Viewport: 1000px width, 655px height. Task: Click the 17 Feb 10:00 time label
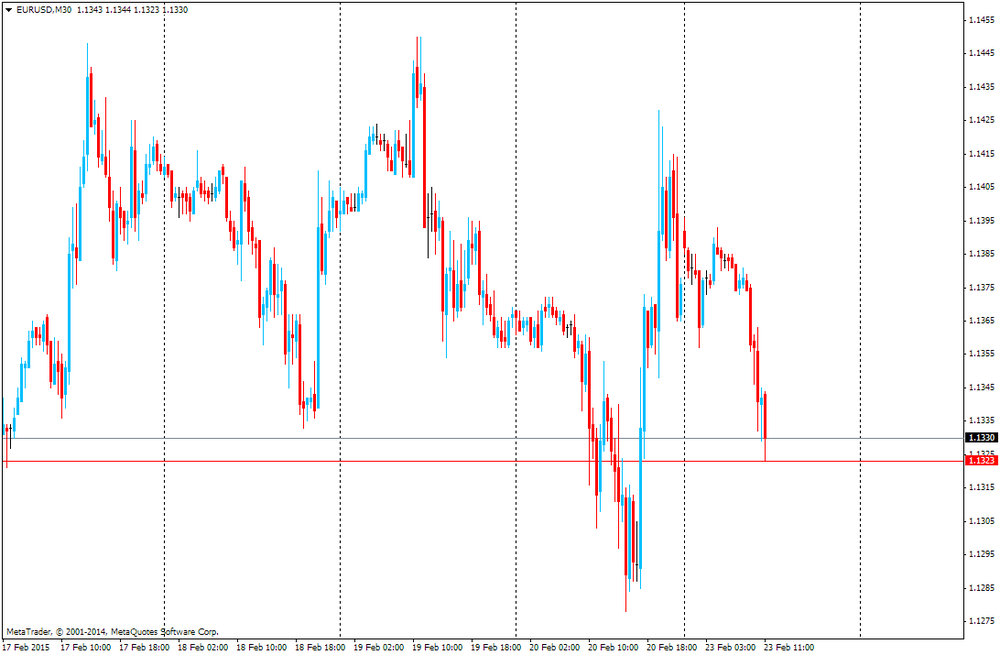click(x=85, y=647)
